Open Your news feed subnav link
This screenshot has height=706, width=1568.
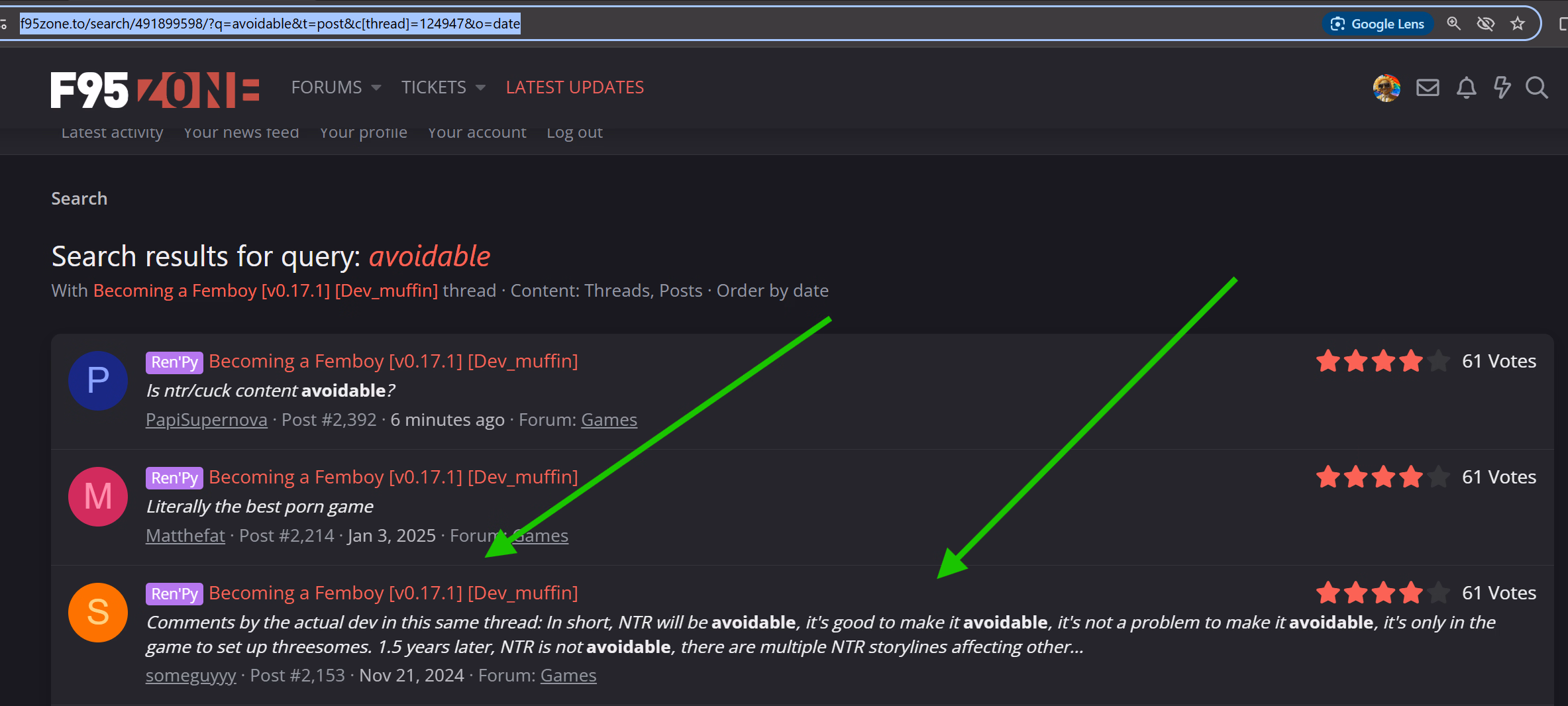241,132
